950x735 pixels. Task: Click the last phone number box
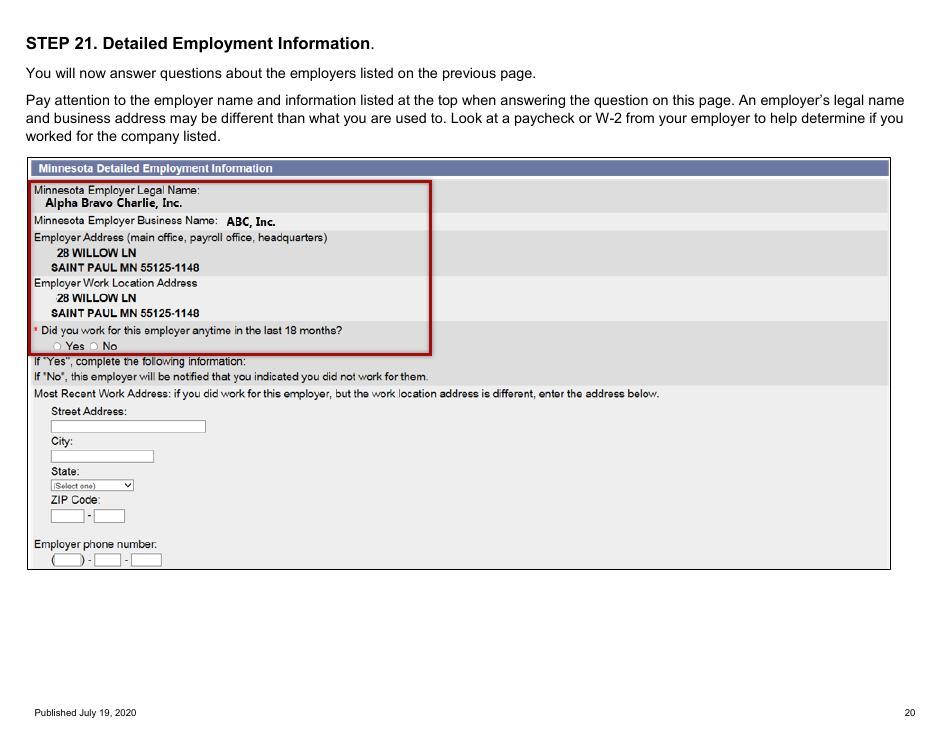coord(145,560)
